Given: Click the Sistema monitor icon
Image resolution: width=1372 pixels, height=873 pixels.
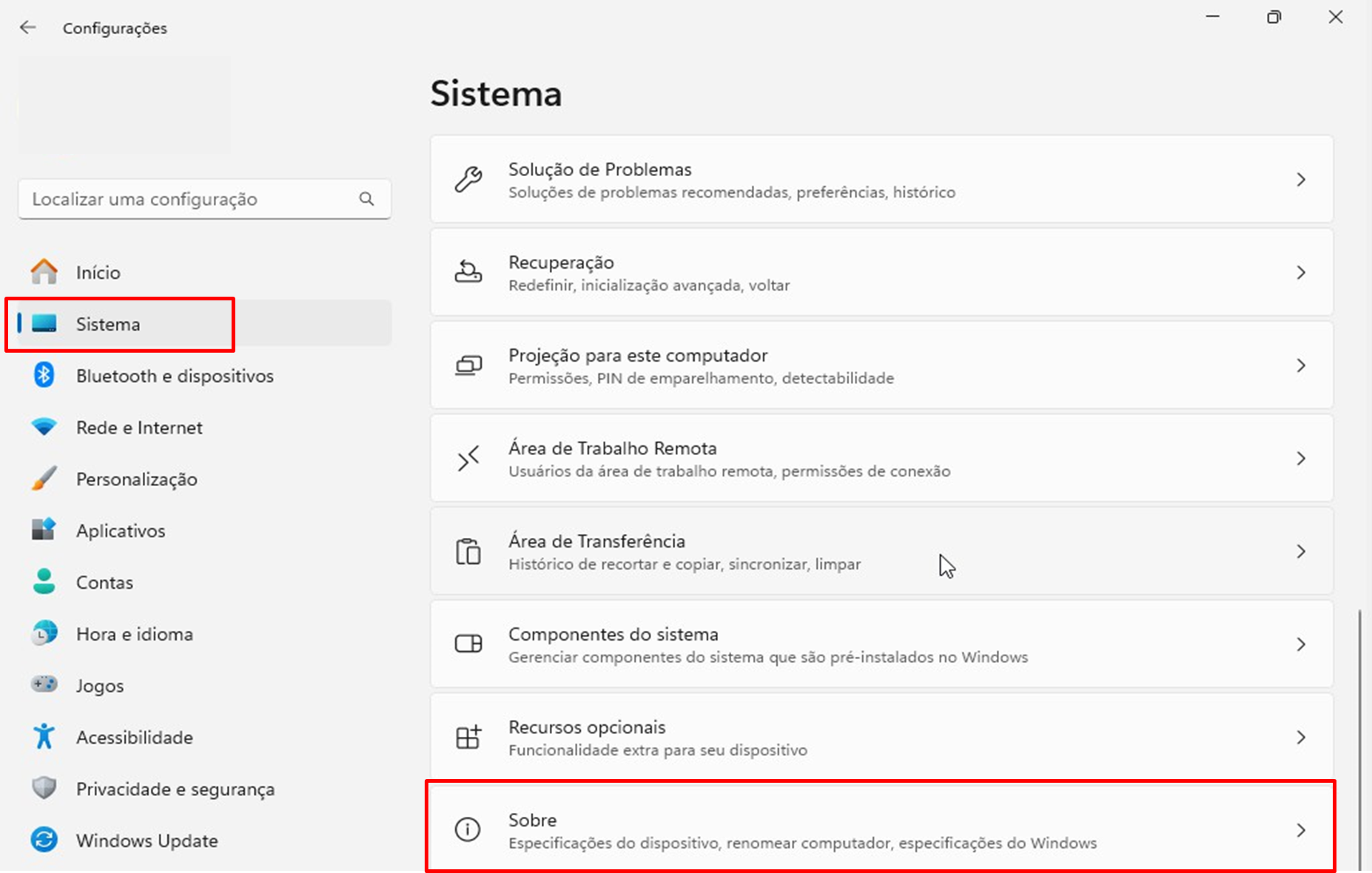Looking at the screenshot, I should 44,323.
